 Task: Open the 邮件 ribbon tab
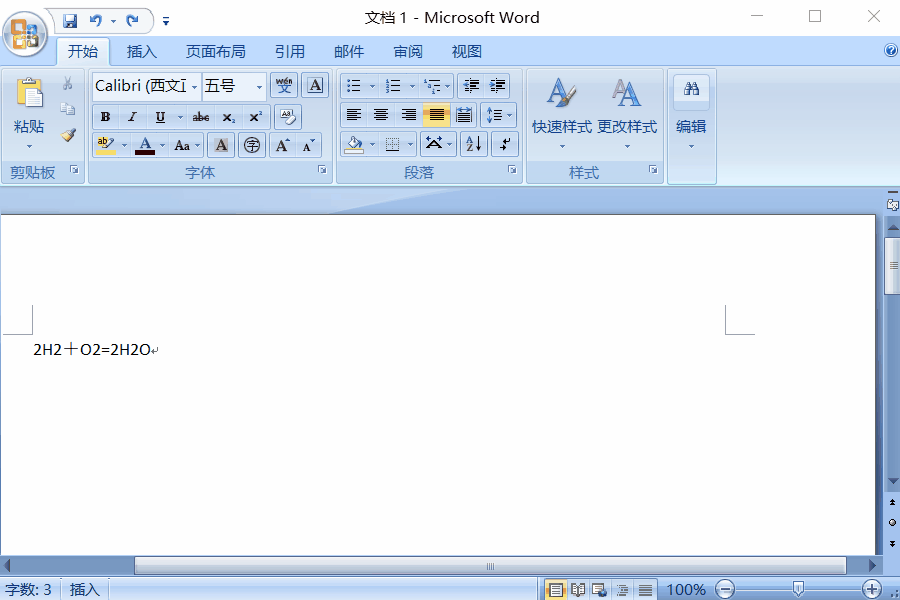coord(348,52)
